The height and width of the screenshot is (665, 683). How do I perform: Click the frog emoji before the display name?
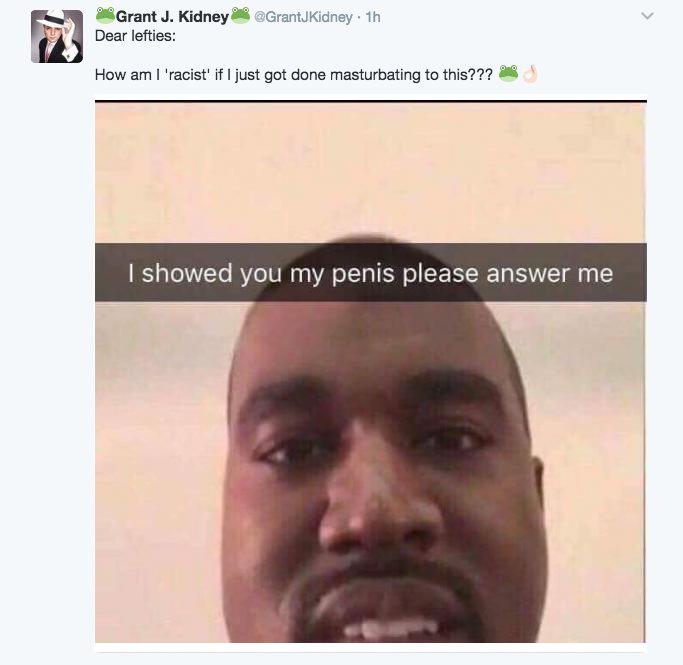pos(105,16)
